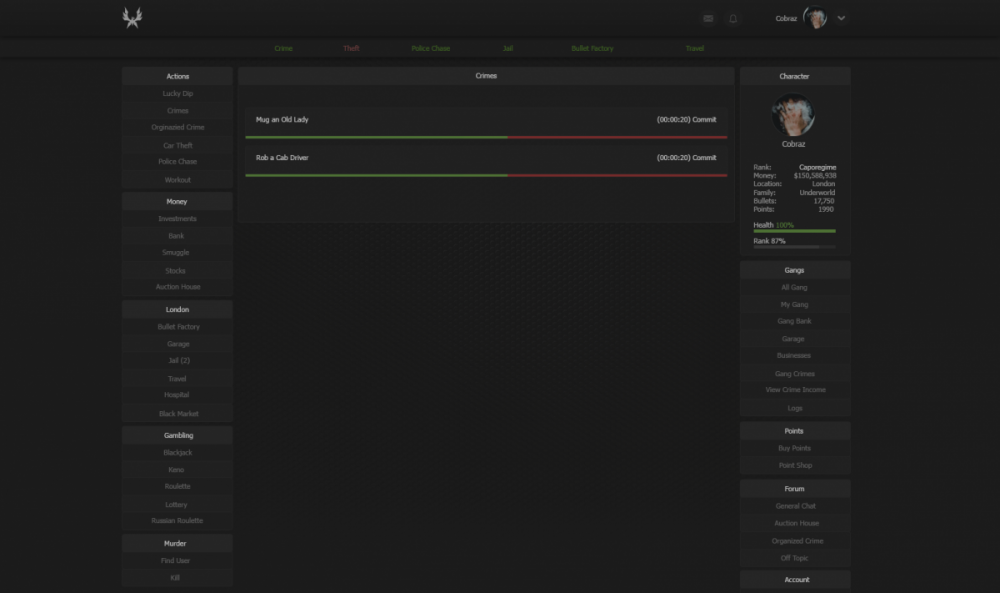This screenshot has width=1000, height=593.
Task: Go to the Bank page
Action: pos(177,236)
